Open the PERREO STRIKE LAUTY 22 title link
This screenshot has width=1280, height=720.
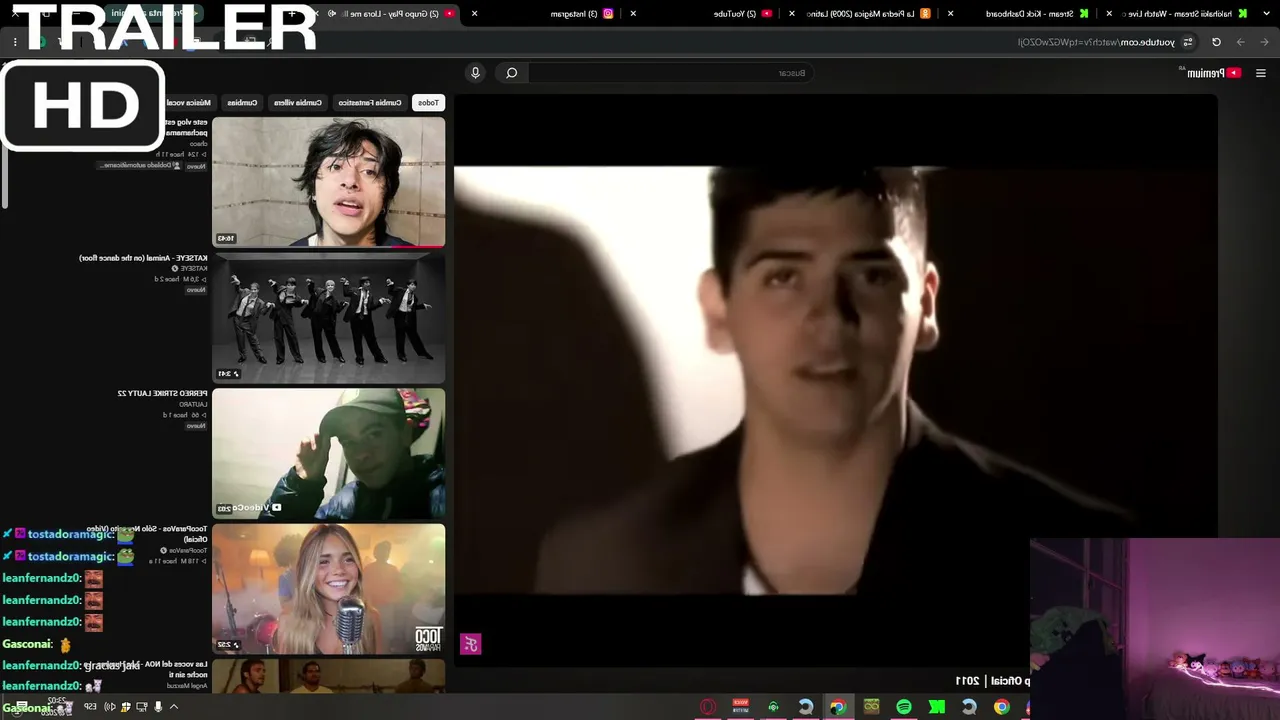coord(162,394)
